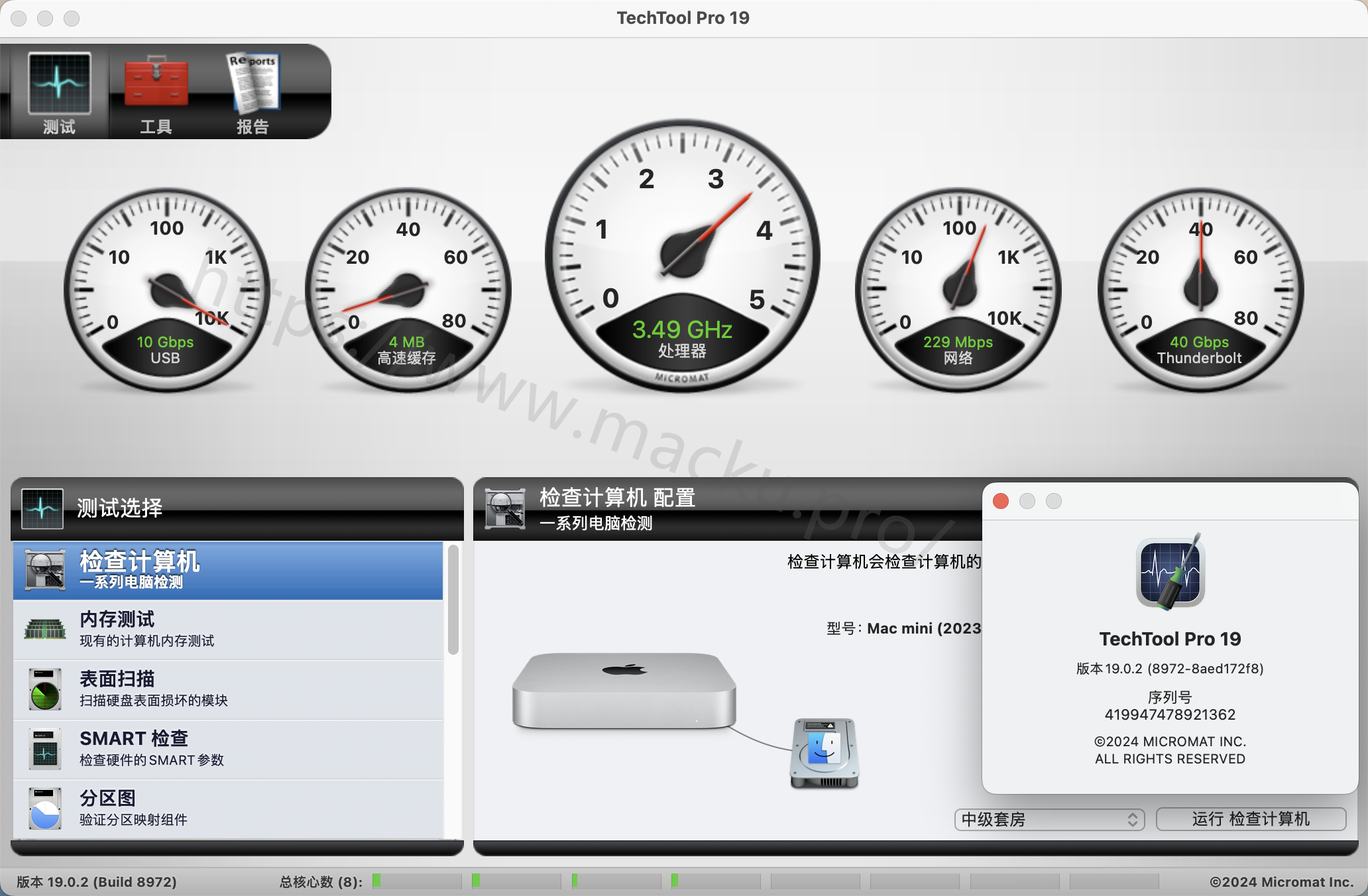The image size is (1368, 896).
Task: Click the 表面扫描 radar disk icon
Action: (45, 689)
